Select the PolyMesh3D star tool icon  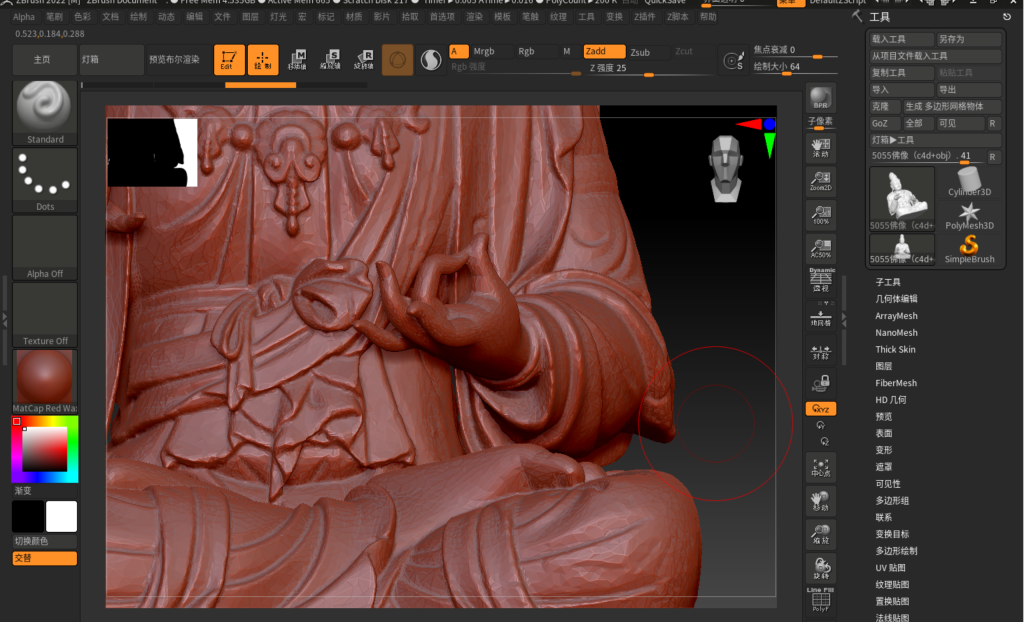tap(969, 215)
